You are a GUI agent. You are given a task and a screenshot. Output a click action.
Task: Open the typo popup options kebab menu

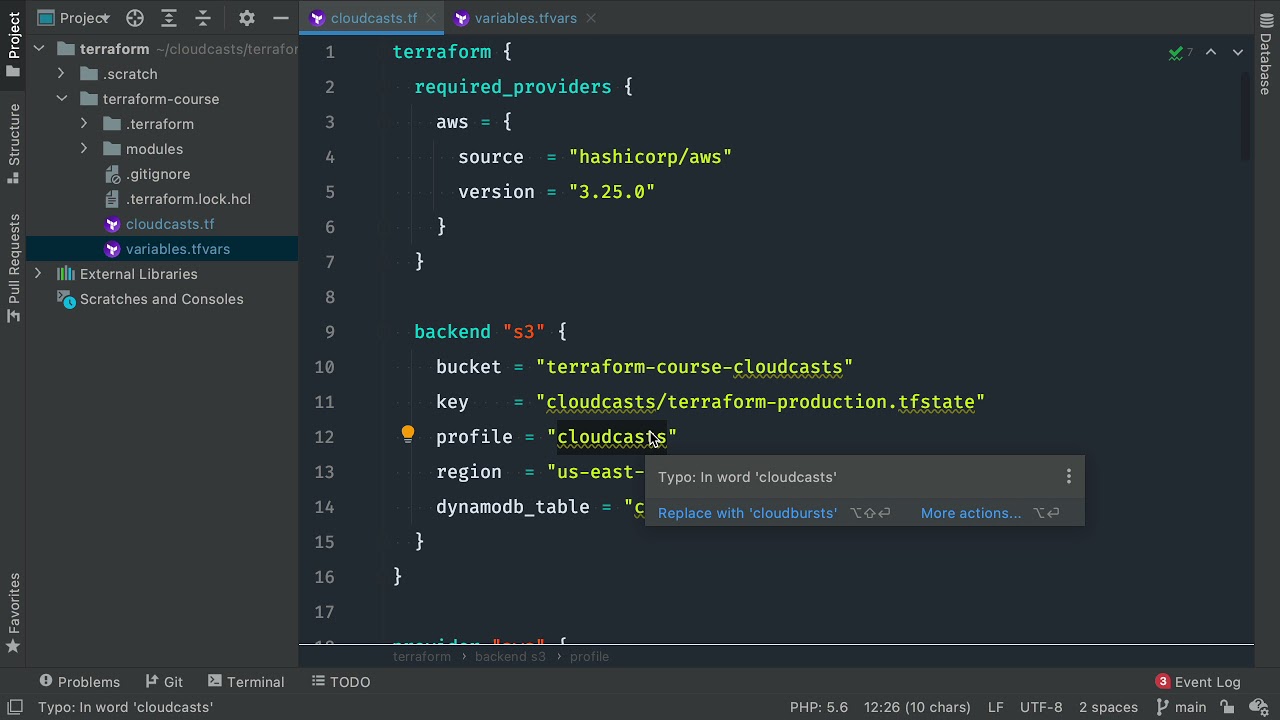1069,477
